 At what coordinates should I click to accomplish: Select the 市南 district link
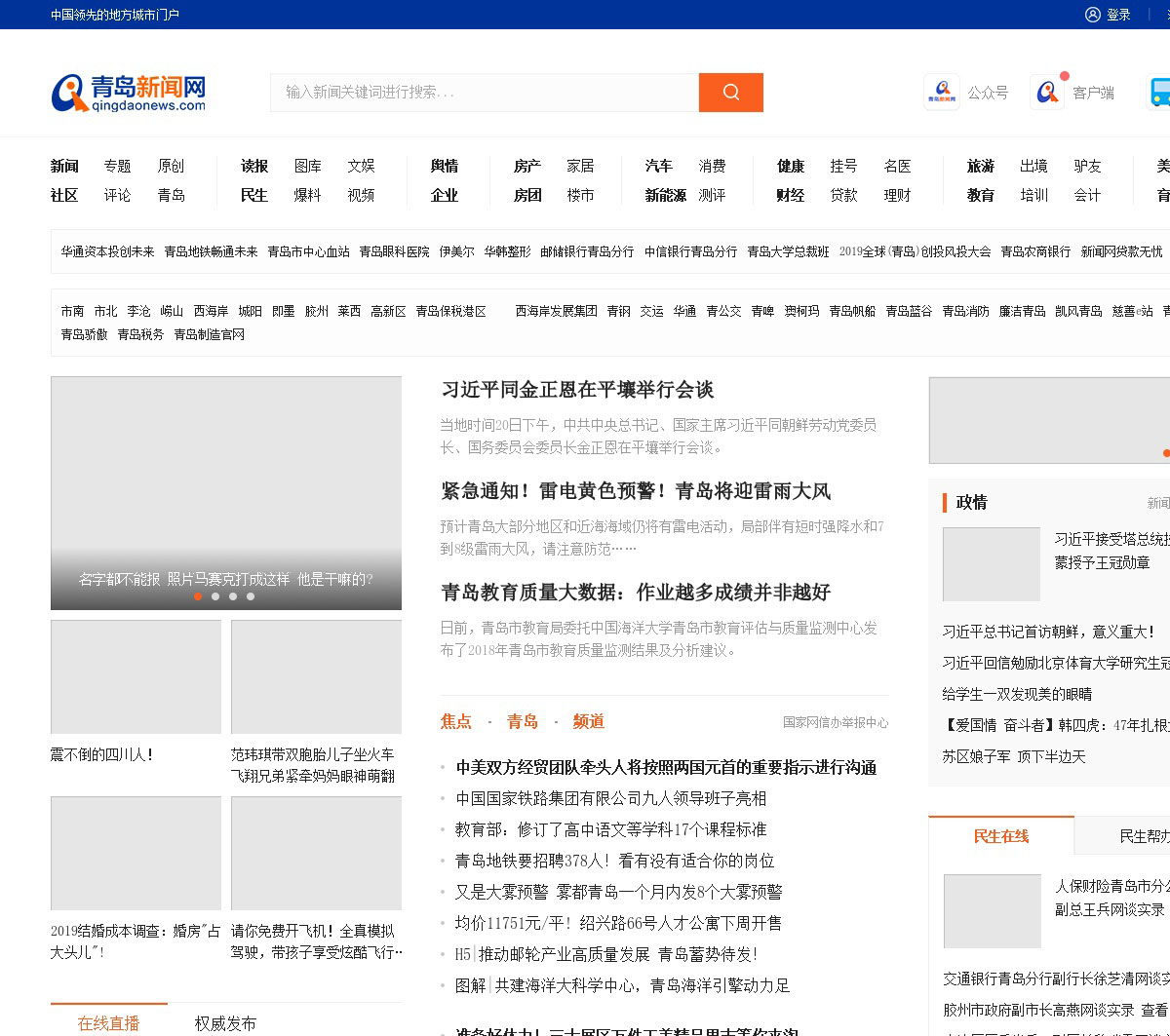[x=72, y=311]
